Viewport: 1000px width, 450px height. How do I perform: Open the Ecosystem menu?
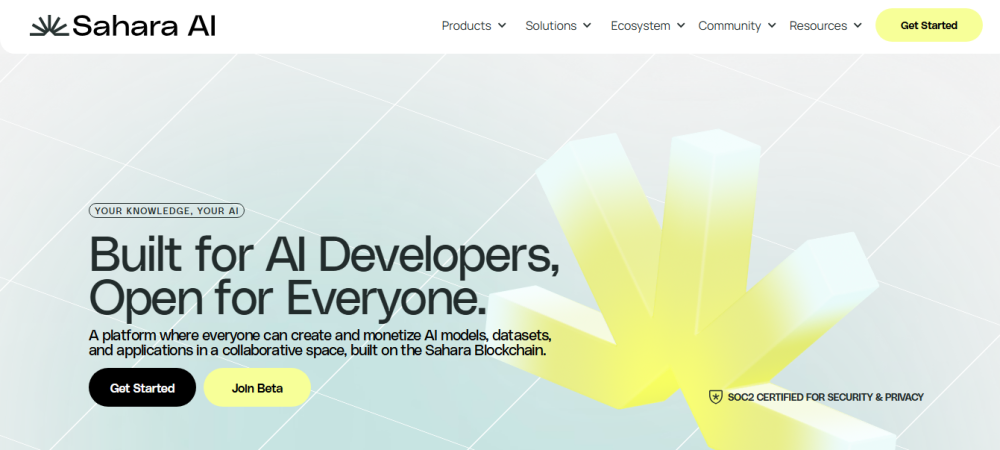[640, 25]
